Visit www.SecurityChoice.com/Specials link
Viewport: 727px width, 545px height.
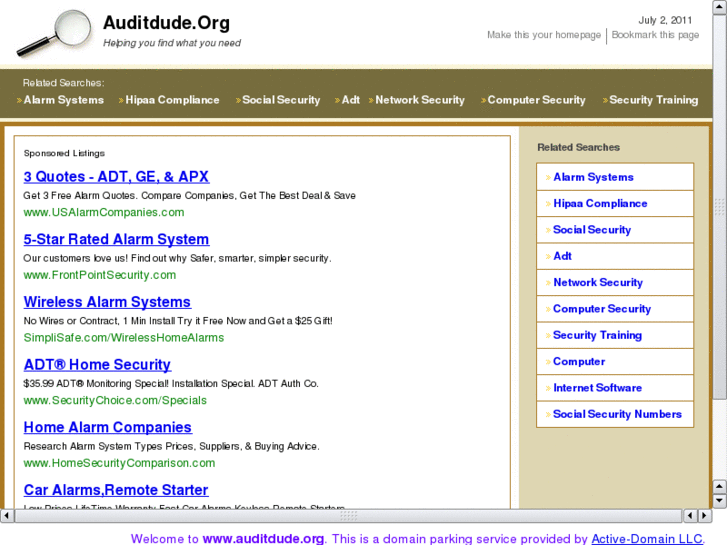click(115, 400)
